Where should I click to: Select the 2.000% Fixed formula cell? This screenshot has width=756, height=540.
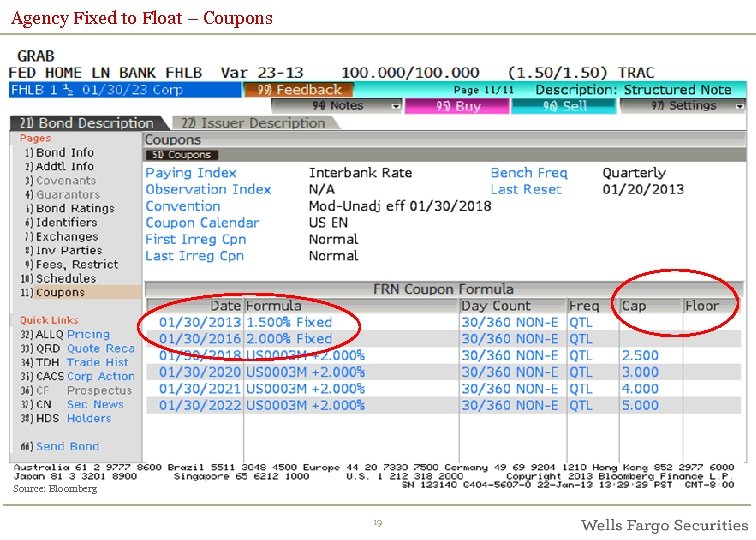coord(289,338)
